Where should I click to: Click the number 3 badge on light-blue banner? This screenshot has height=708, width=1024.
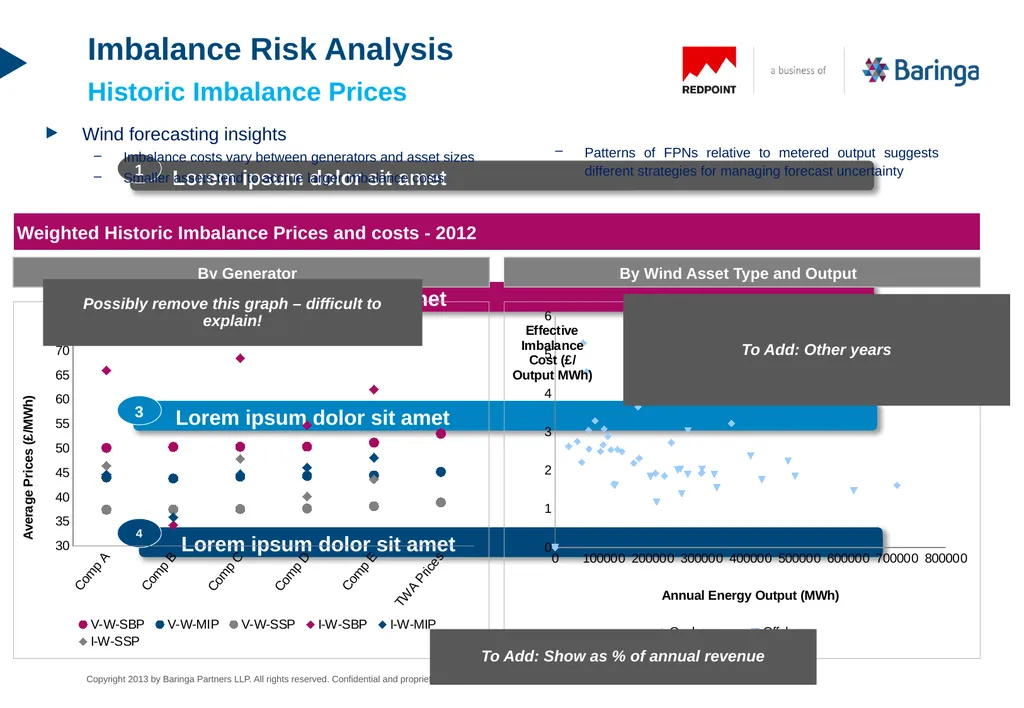coord(139,411)
